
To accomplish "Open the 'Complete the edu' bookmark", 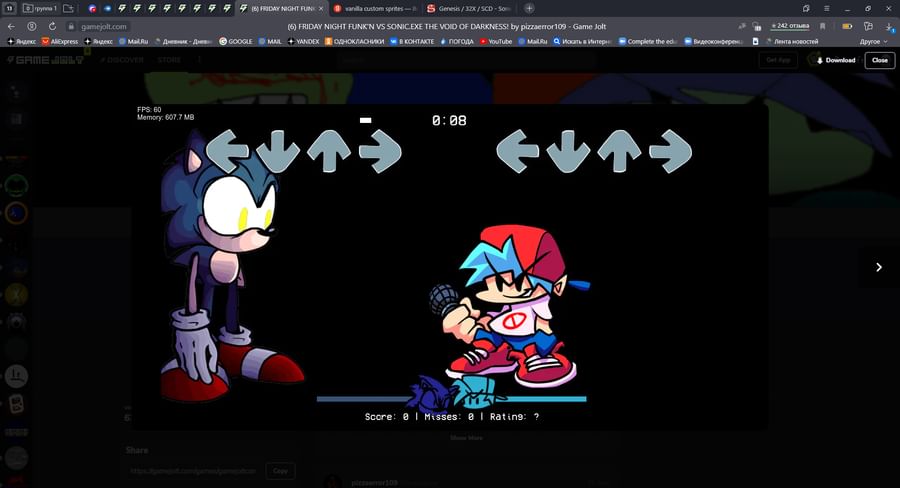I will click(648, 41).
